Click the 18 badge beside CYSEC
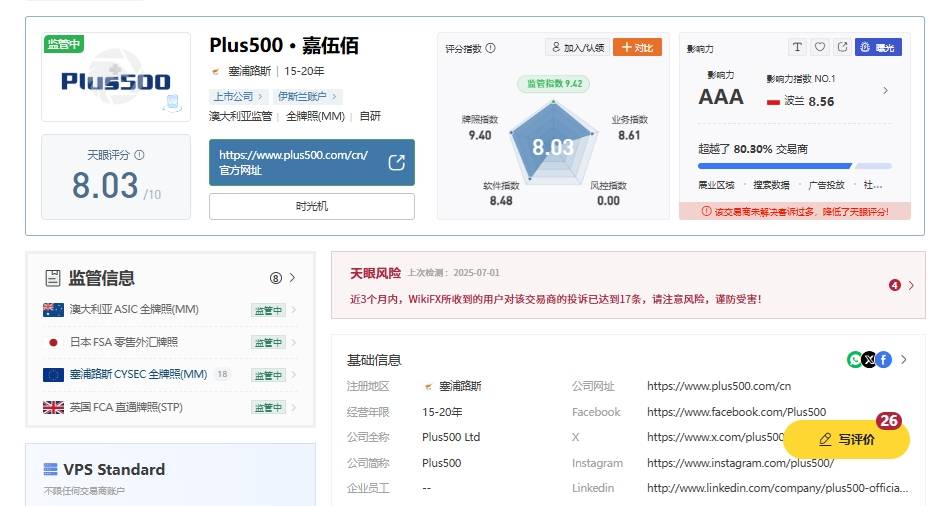 pos(222,374)
